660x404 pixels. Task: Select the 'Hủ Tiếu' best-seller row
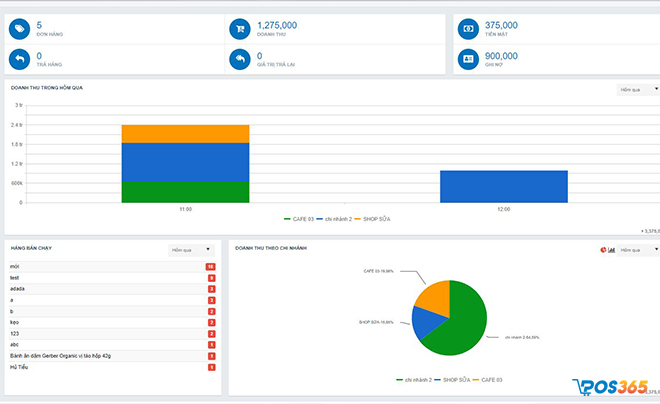(112, 367)
